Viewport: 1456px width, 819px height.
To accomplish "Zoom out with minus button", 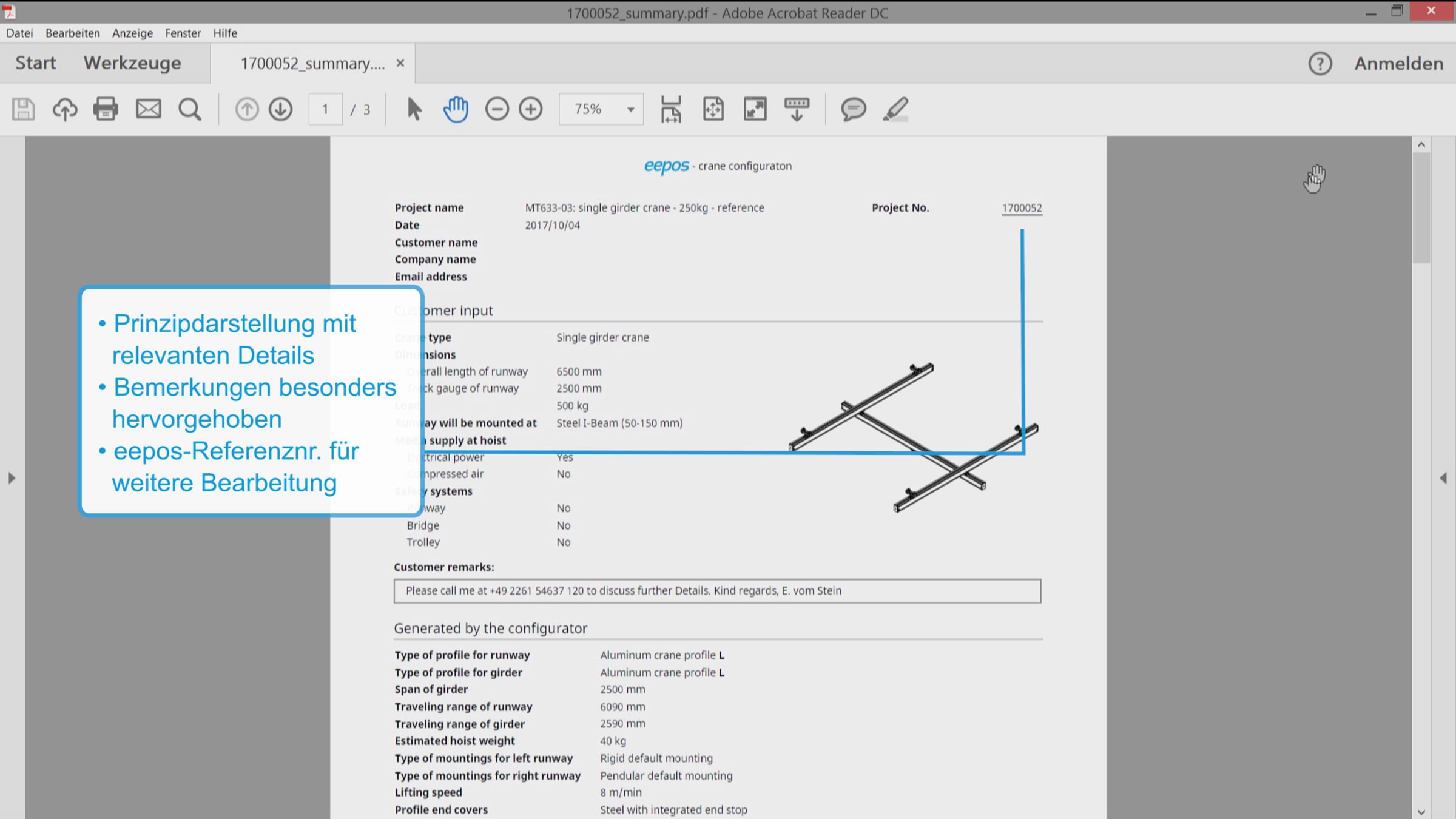I will coord(496,109).
